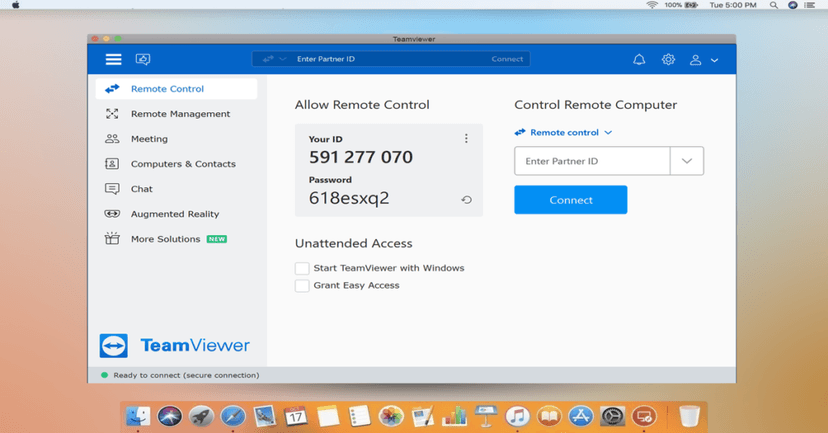This screenshot has height=433, width=828.
Task: Expand the Partner ID history dropdown arrow
Action: point(686,161)
